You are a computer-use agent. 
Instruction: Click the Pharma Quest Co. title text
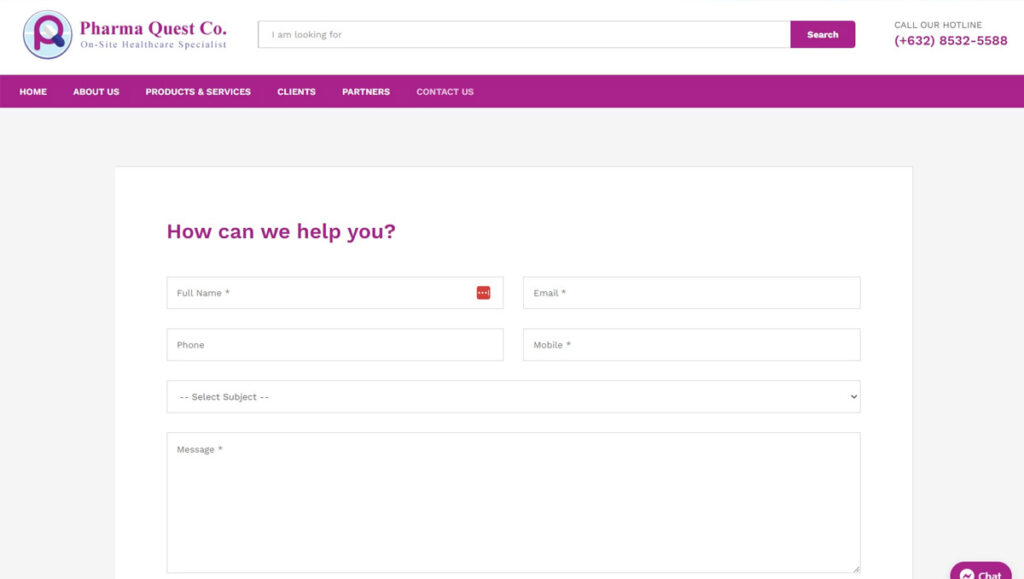point(153,28)
